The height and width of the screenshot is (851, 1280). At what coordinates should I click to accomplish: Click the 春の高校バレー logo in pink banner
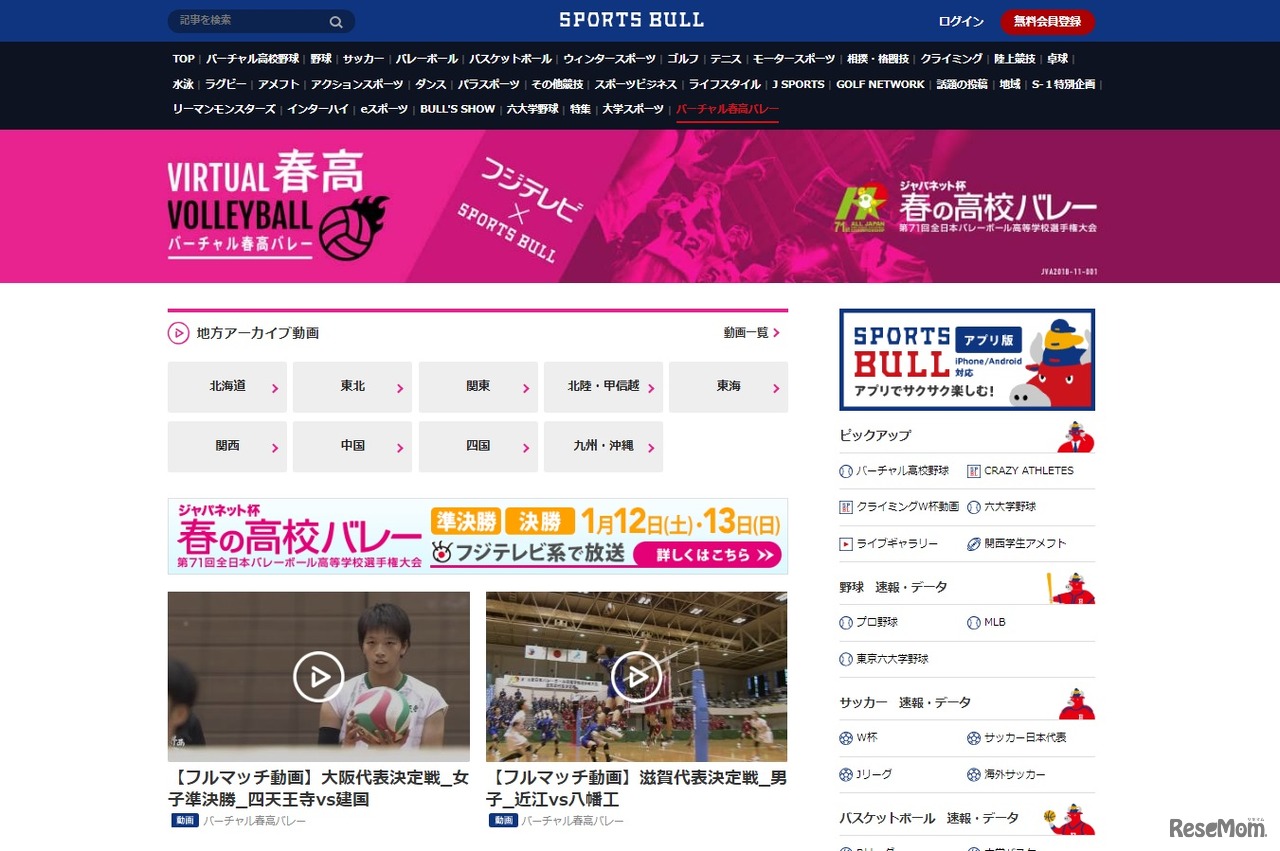point(967,207)
